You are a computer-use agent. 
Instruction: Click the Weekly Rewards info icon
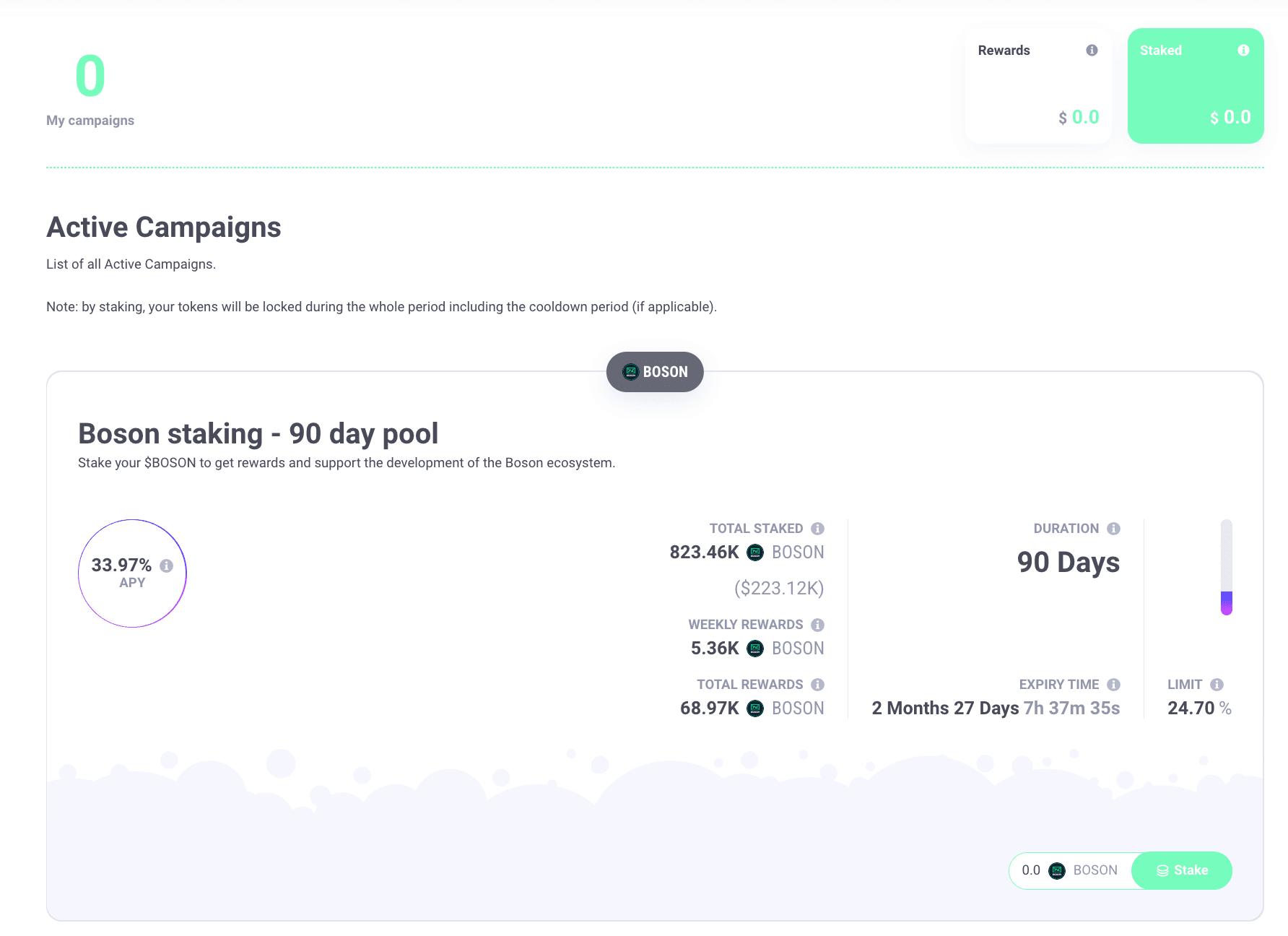[817, 625]
